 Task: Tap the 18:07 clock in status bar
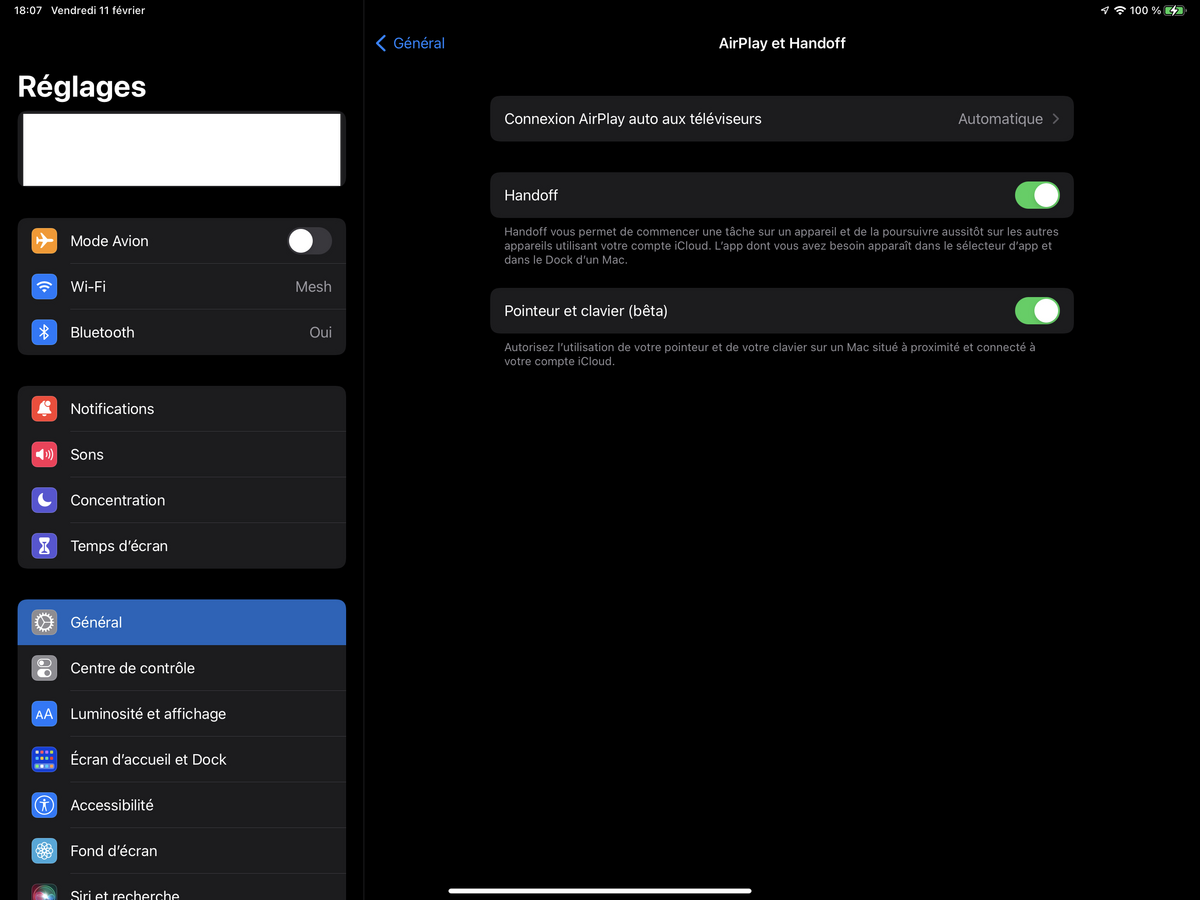[28, 10]
